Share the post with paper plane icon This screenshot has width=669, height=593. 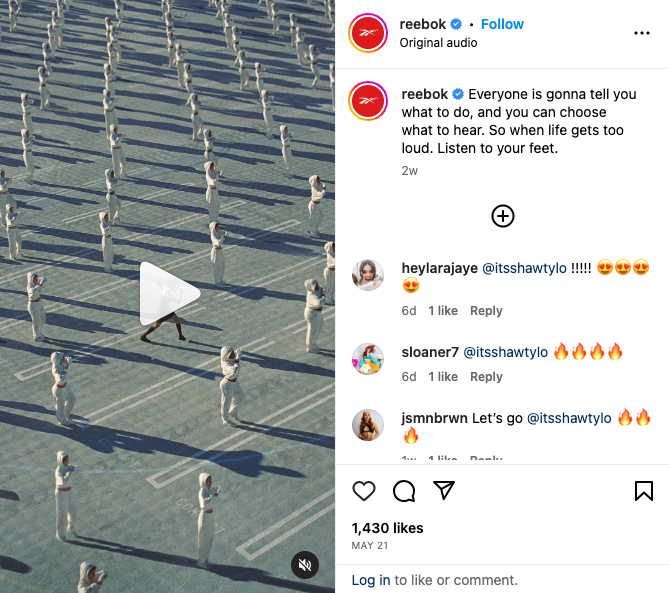[x=444, y=490]
